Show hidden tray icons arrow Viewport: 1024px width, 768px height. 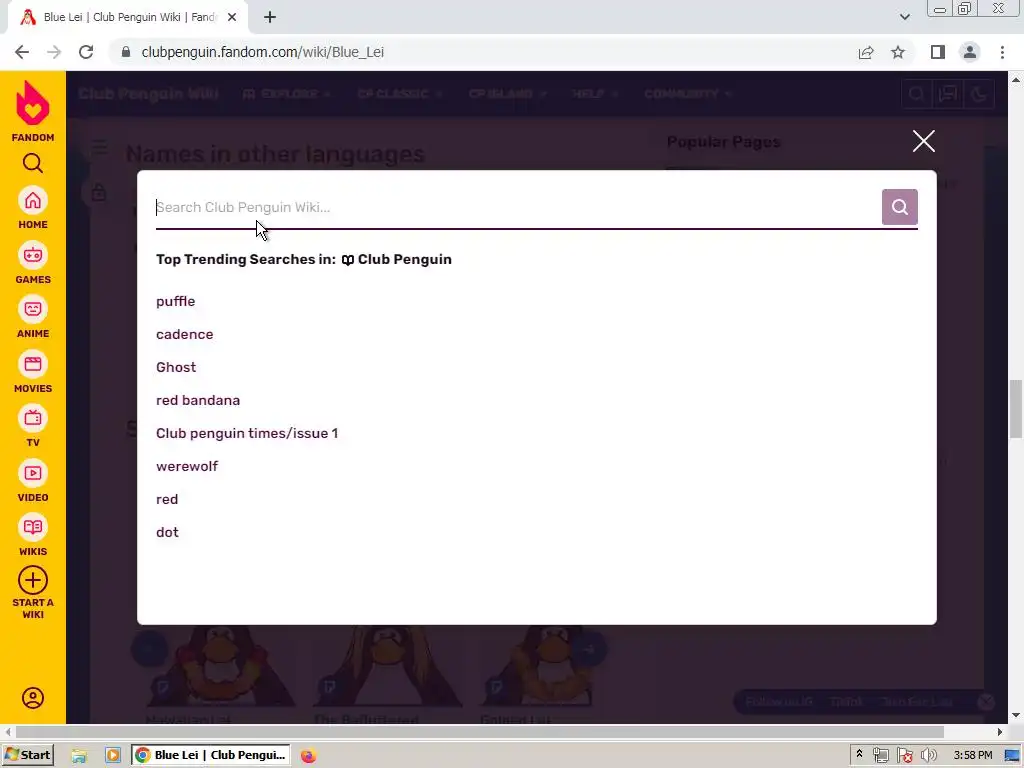(859, 755)
